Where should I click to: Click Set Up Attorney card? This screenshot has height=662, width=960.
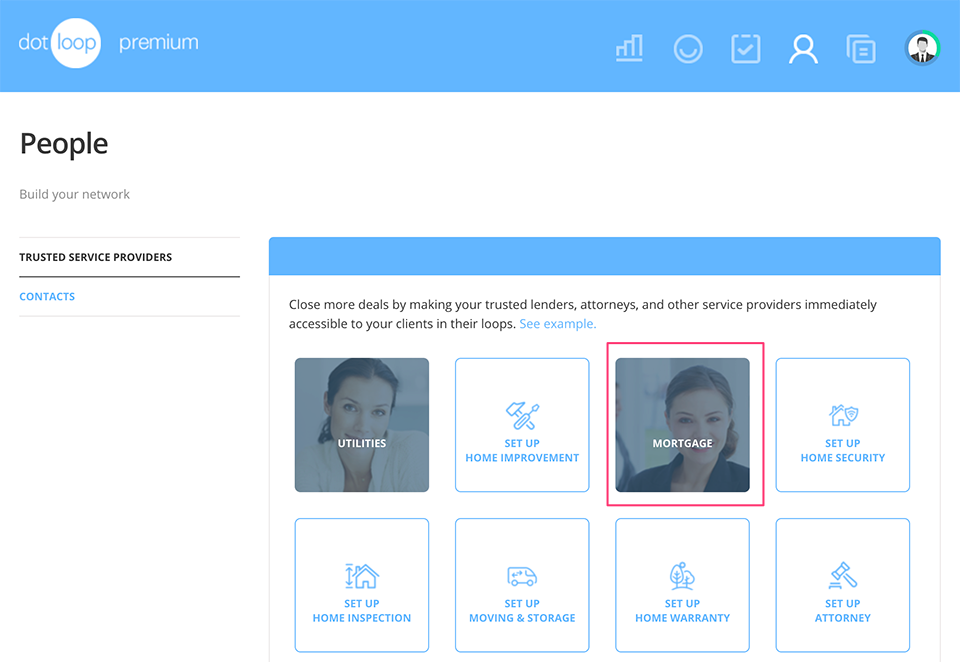coord(843,585)
